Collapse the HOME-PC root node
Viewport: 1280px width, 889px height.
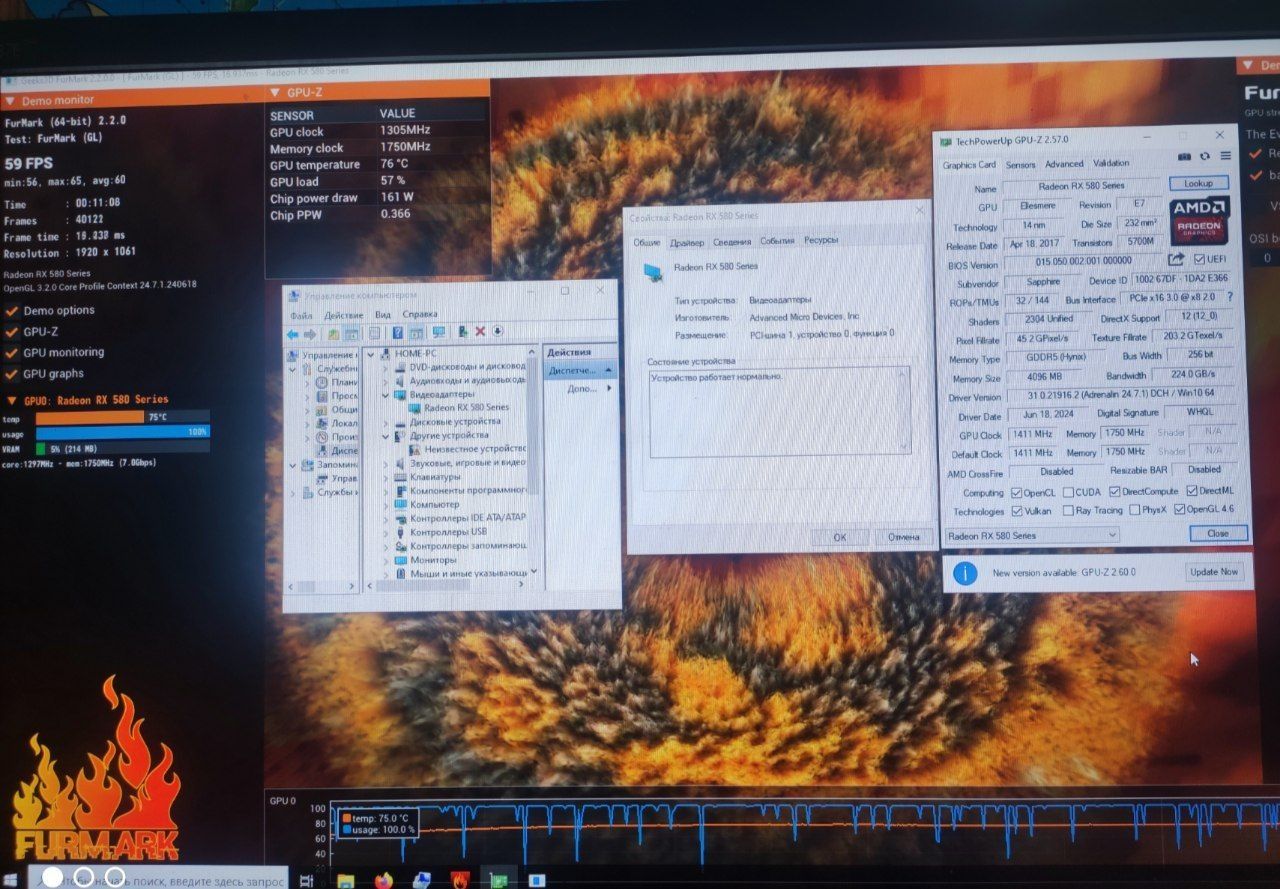pos(371,354)
